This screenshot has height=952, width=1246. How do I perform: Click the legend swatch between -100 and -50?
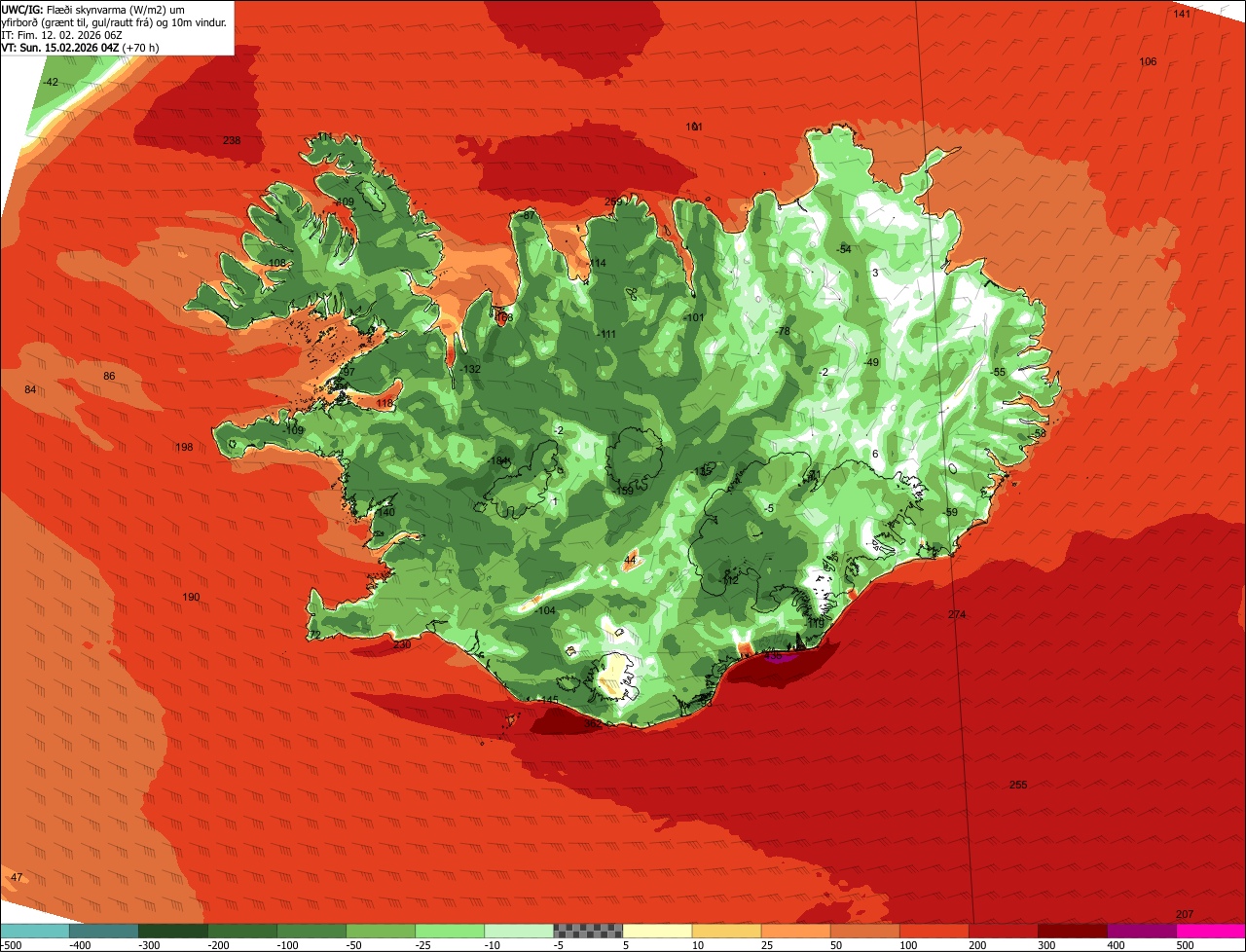coord(311,930)
